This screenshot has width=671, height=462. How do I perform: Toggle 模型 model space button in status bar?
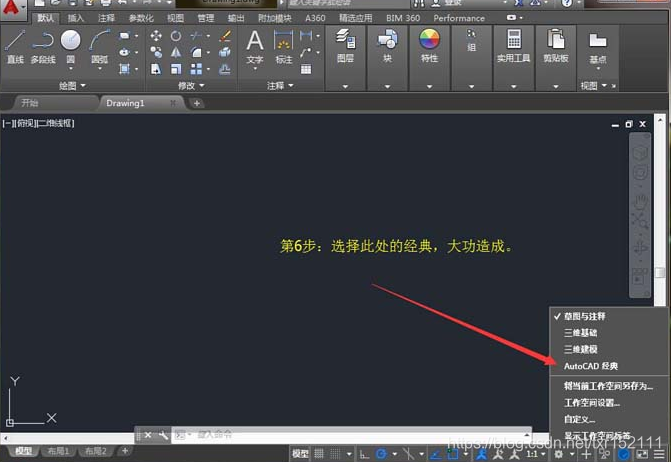pos(300,453)
